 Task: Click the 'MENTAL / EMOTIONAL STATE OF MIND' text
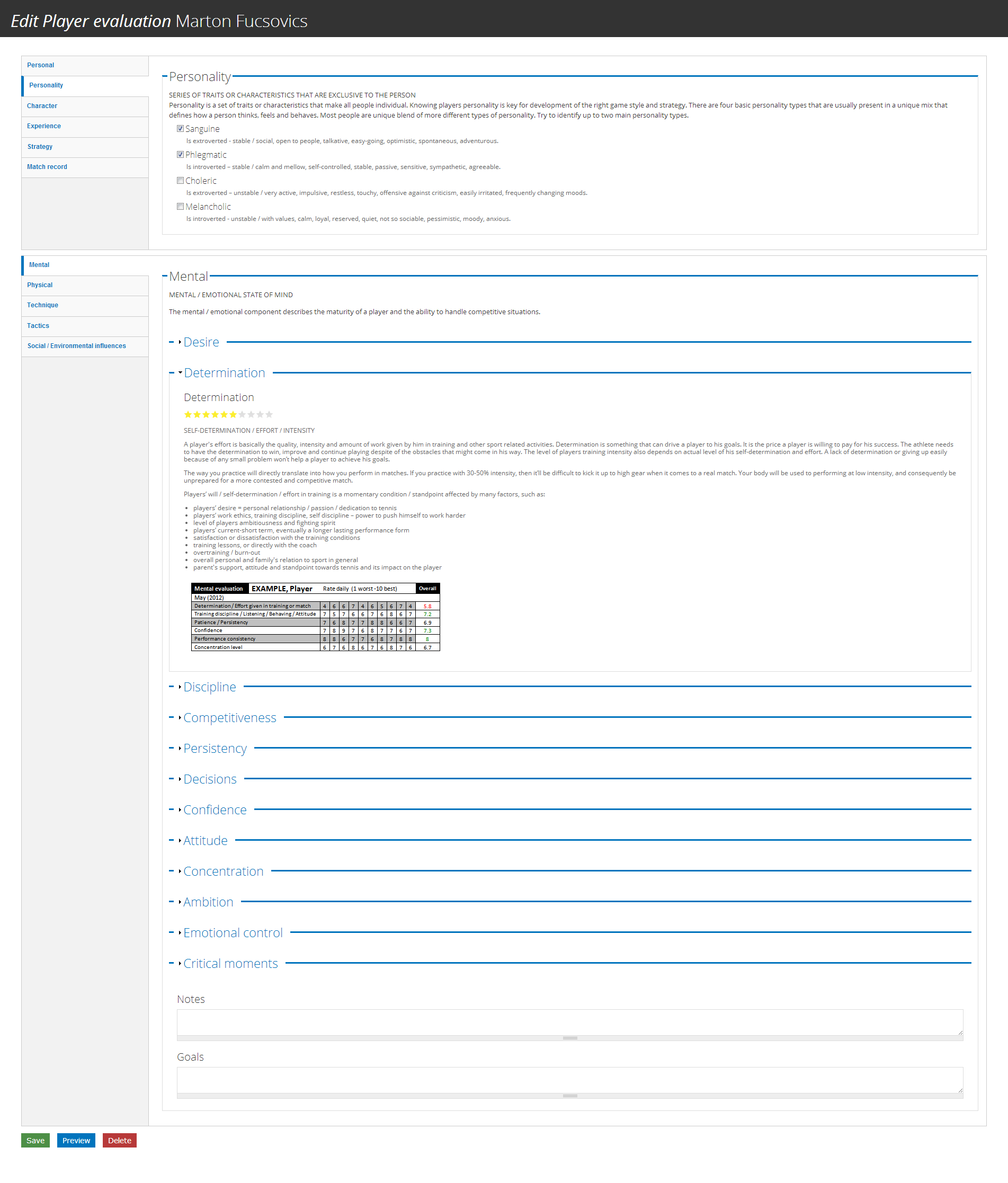[x=230, y=295]
